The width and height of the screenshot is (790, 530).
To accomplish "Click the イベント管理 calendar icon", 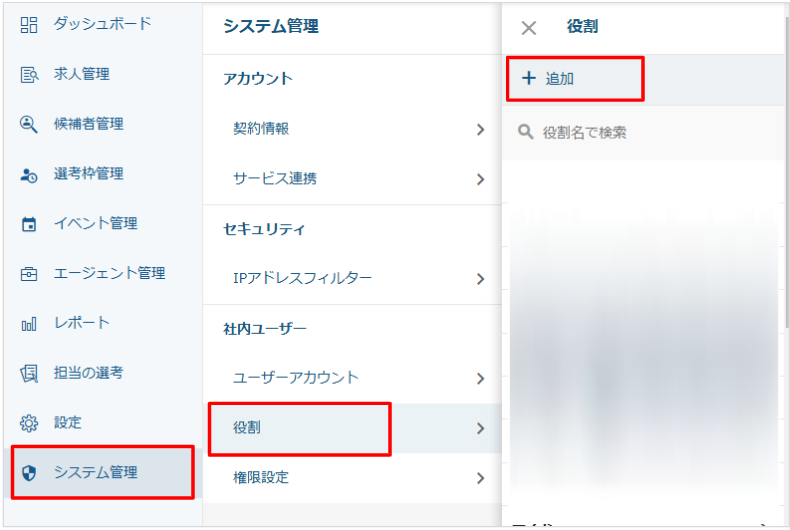I will pos(28,224).
